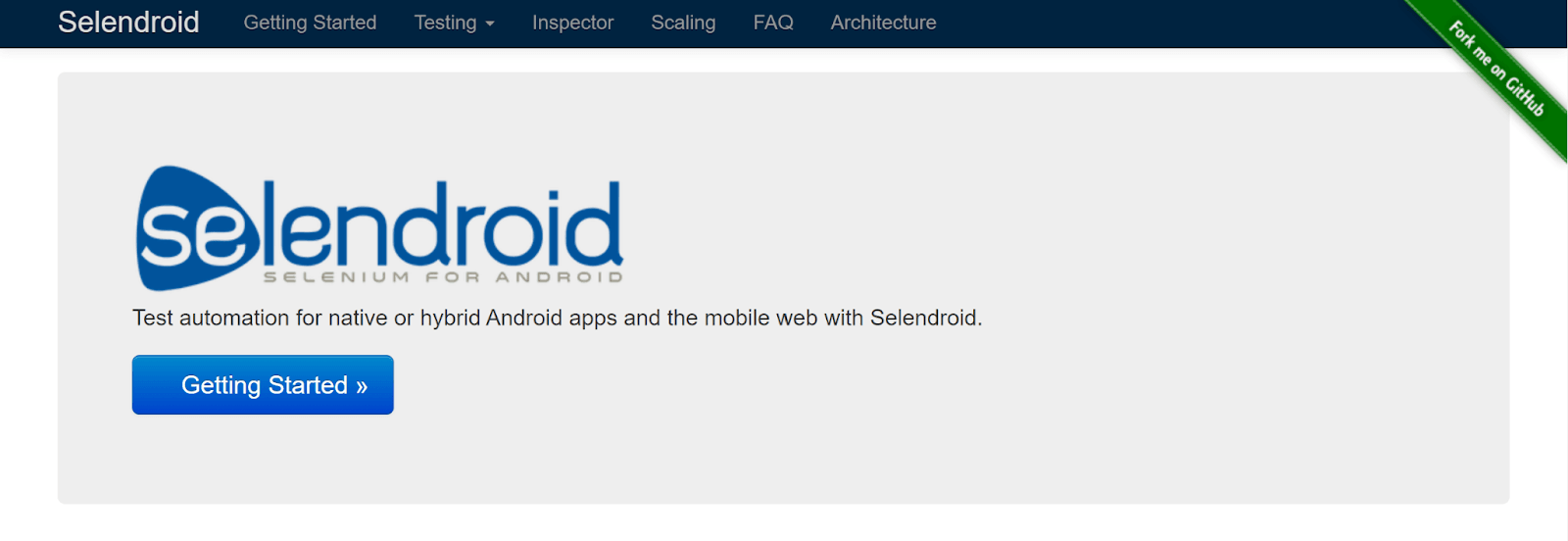Navigate to the Scaling section
Screen dimensions: 1568x541
[683, 23]
